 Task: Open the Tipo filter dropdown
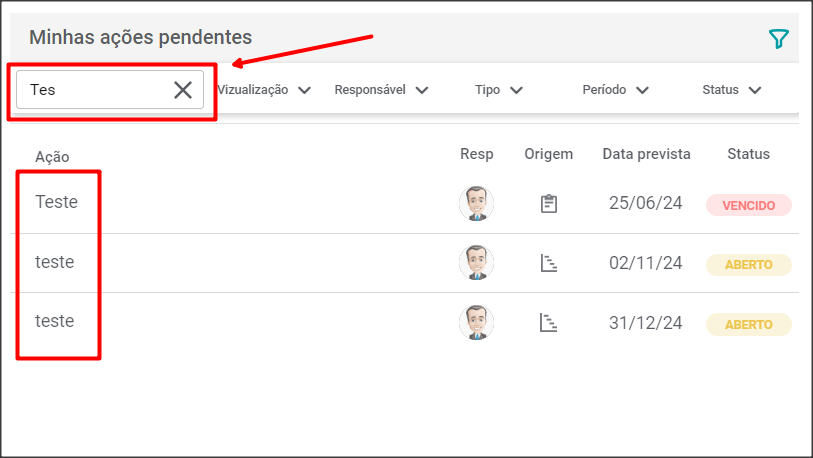[499, 90]
